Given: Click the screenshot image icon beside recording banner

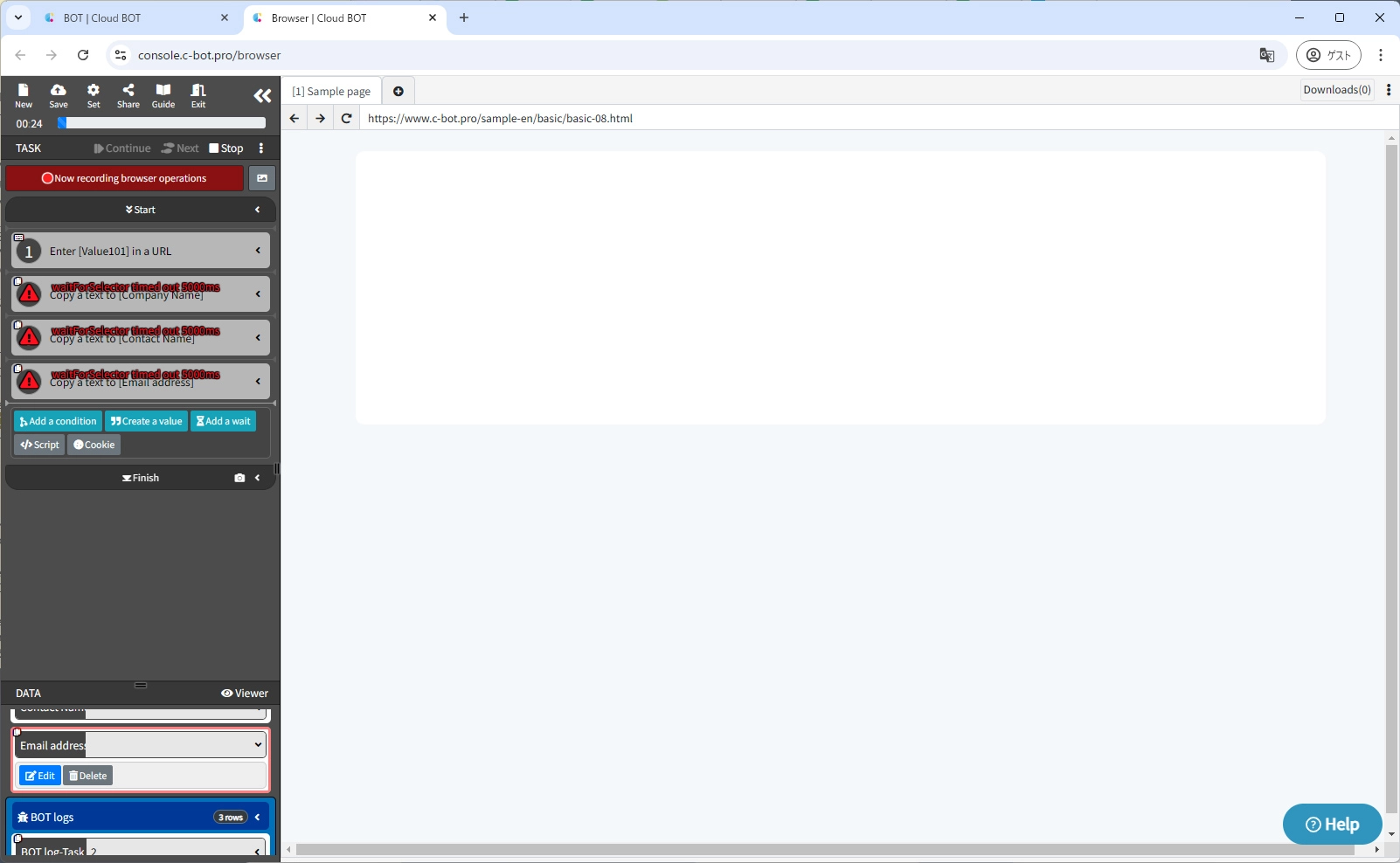Looking at the screenshot, I should point(262,178).
